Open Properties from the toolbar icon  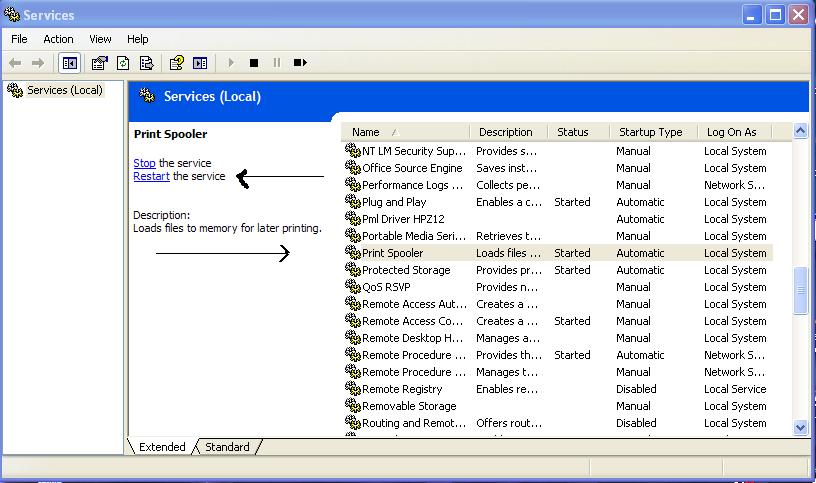point(99,63)
